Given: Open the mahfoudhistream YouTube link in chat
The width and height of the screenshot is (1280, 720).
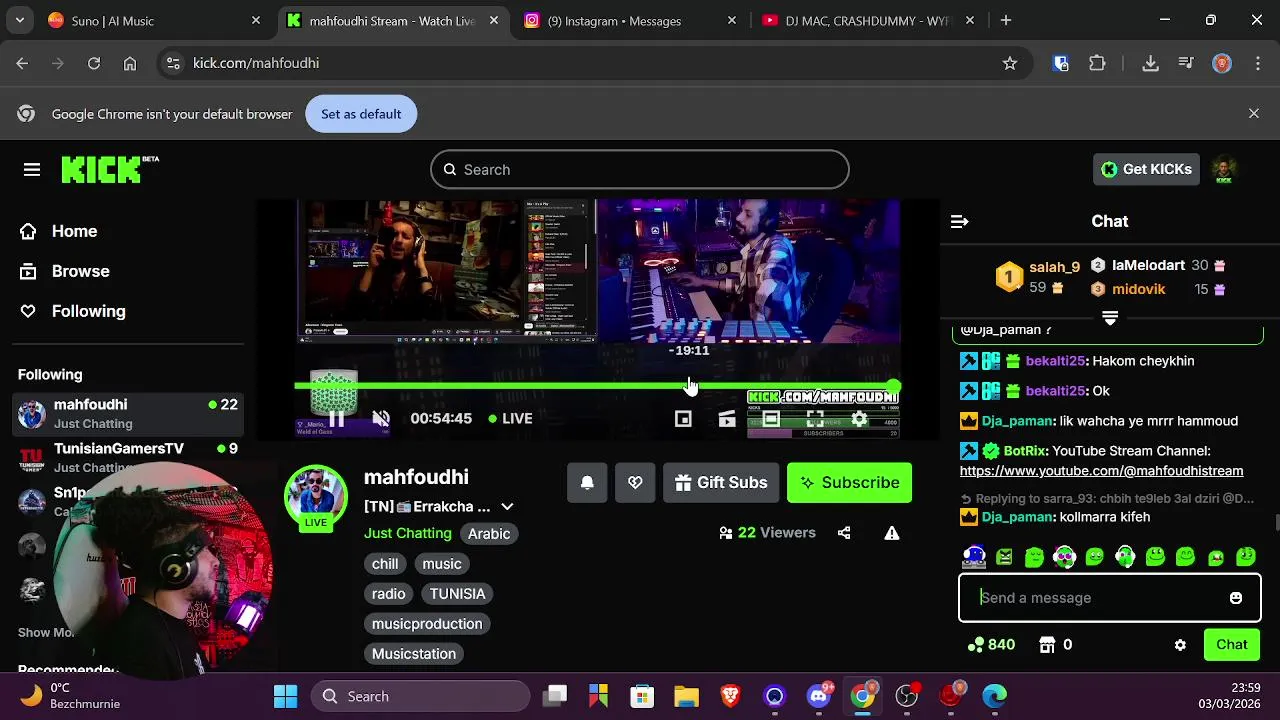Looking at the screenshot, I should click(1101, 470).
